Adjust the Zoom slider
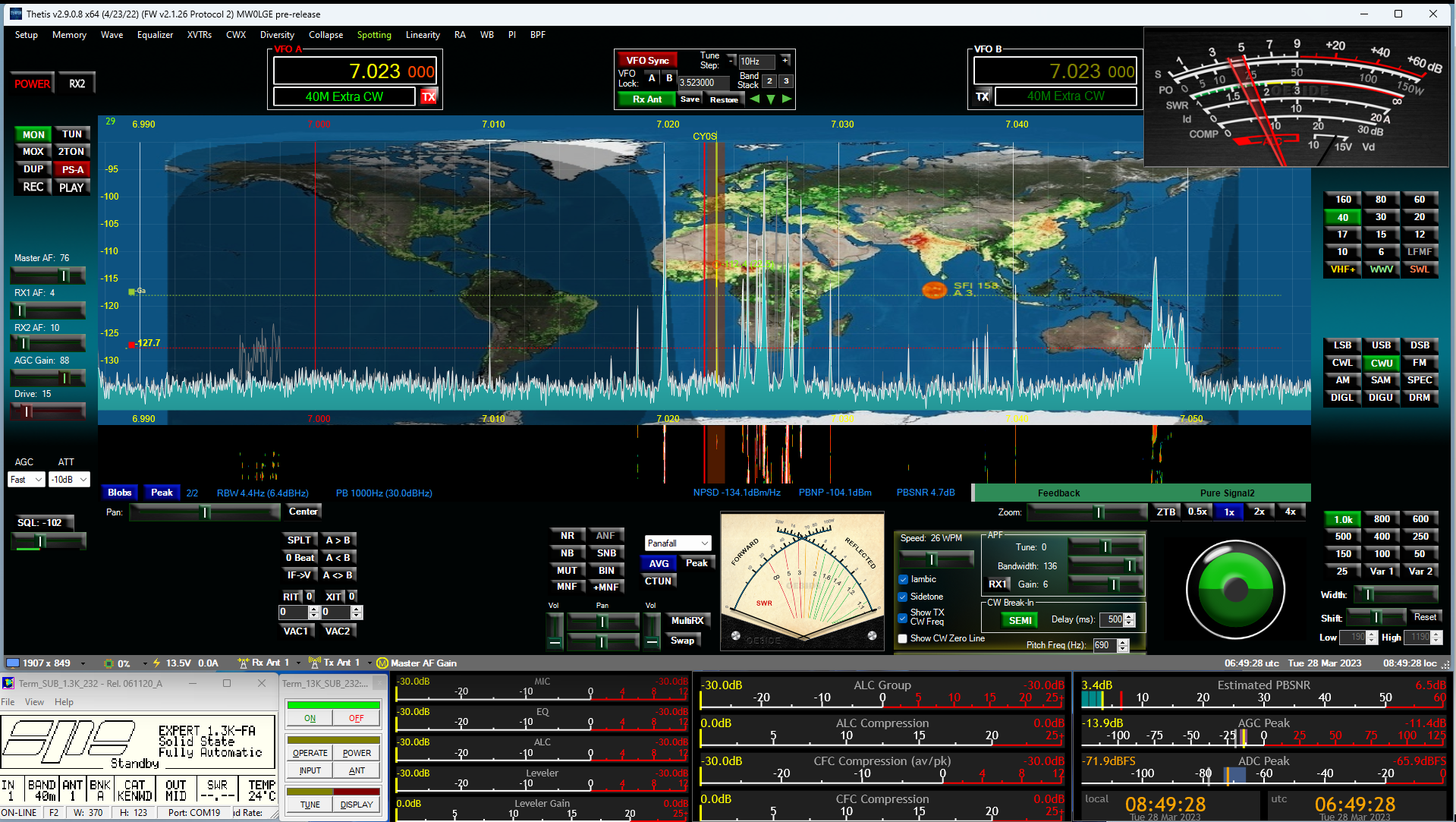 [x=1086, y=512]
